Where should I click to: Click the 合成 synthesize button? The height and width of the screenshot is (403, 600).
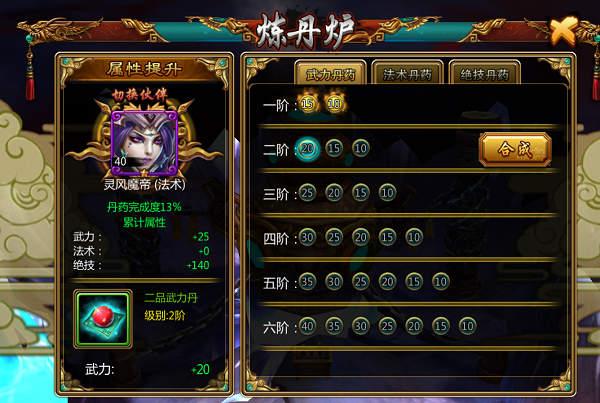point(515,149)
